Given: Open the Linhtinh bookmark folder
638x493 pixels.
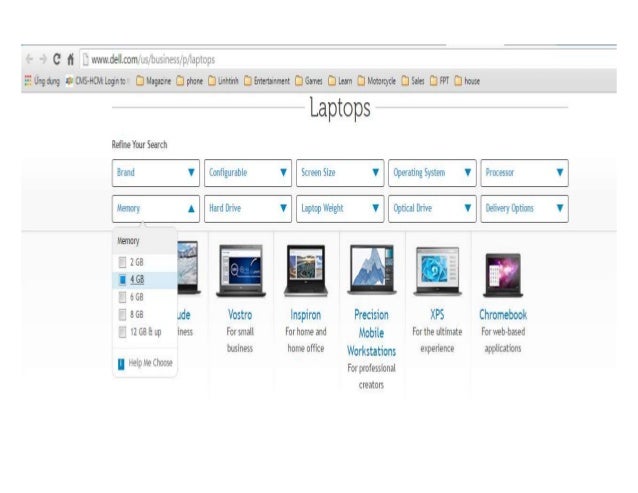Looking at the screenshot, I should pos(223,81).
